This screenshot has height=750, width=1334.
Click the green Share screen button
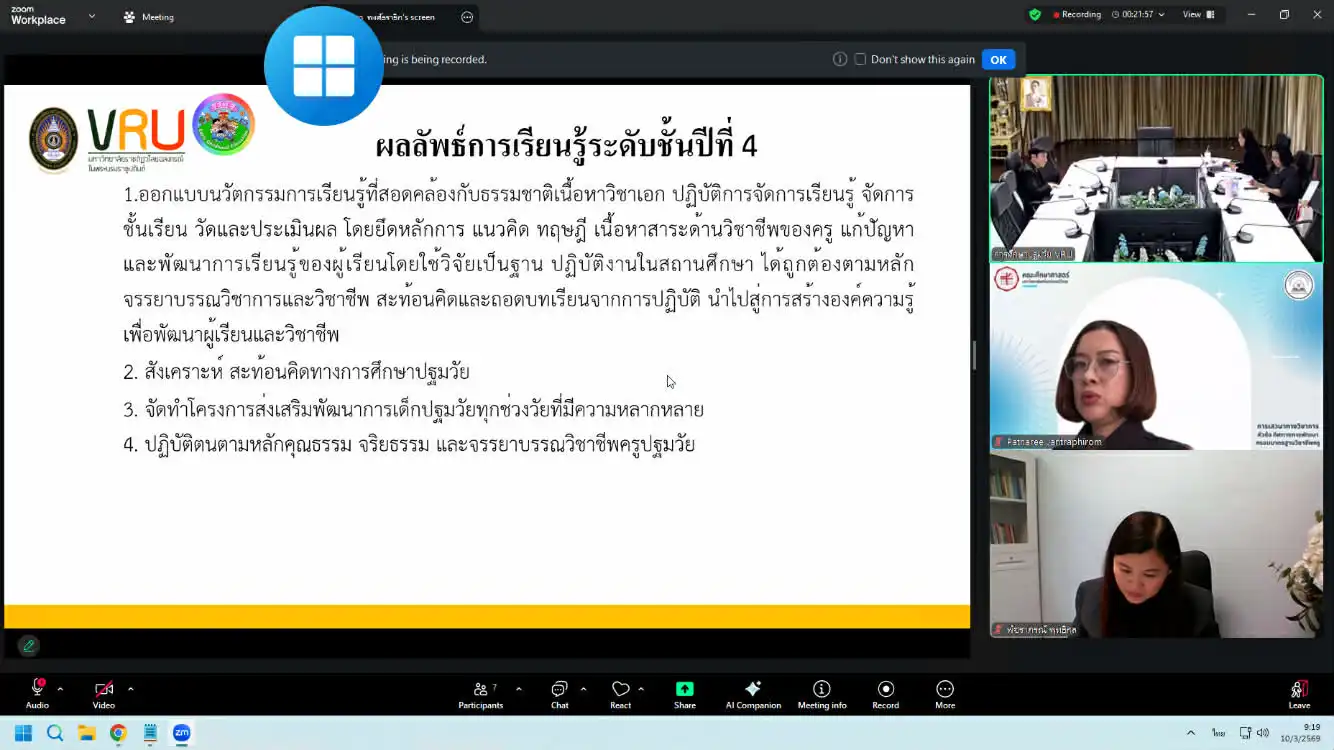pyautogui.click(x=684, y=690)
